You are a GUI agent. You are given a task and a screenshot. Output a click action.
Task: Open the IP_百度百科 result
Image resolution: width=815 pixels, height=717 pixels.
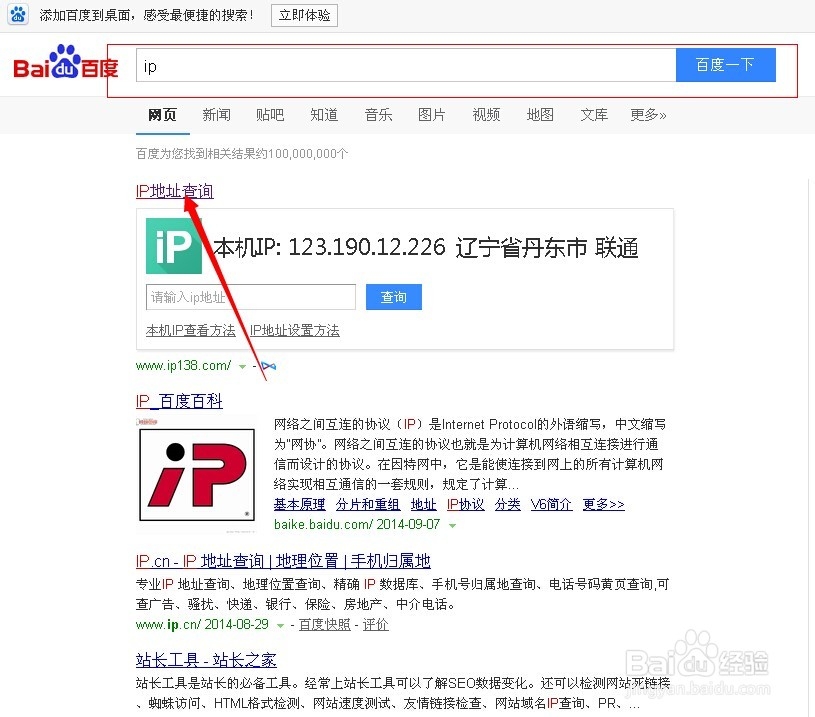(179, 401)
